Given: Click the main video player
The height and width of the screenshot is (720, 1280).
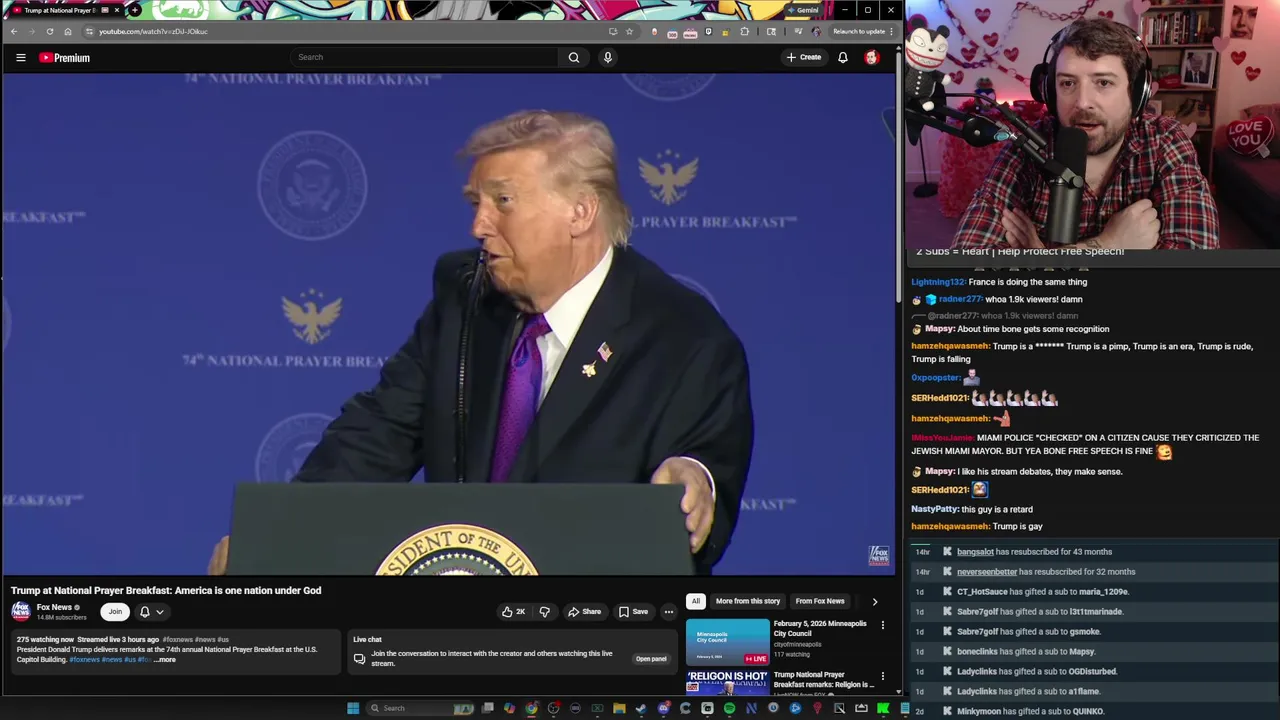Looking at the screenshot, I should point(448,325).
